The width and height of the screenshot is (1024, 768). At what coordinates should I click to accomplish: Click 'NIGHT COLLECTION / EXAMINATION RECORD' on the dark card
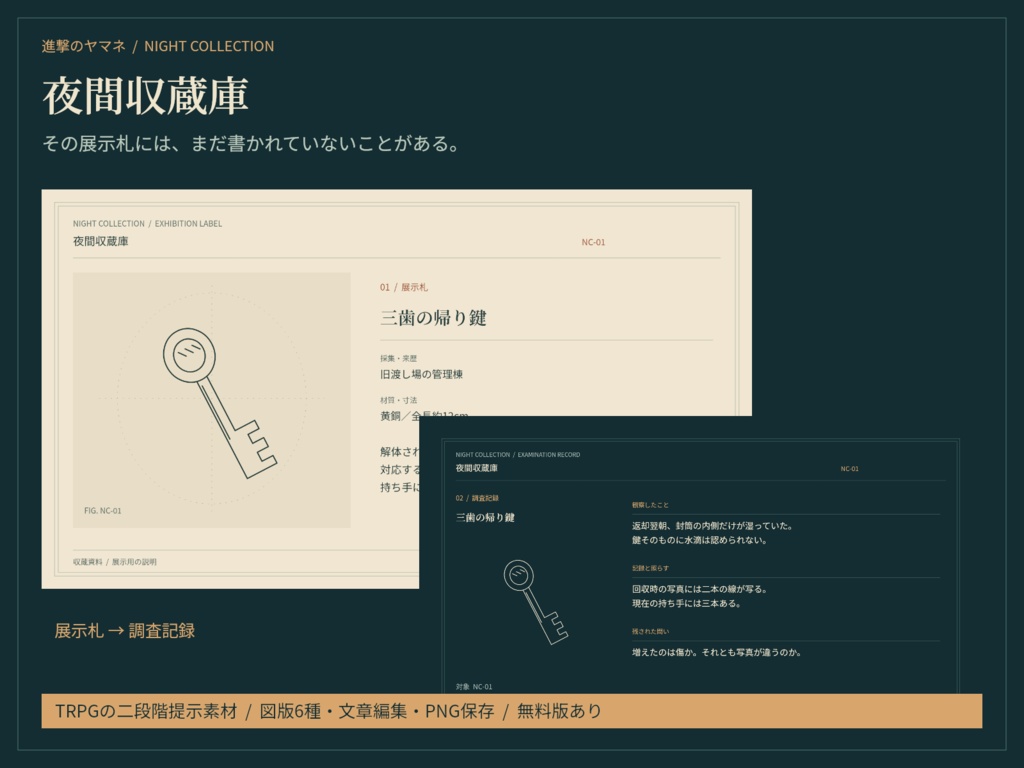(x=518, y=455)
